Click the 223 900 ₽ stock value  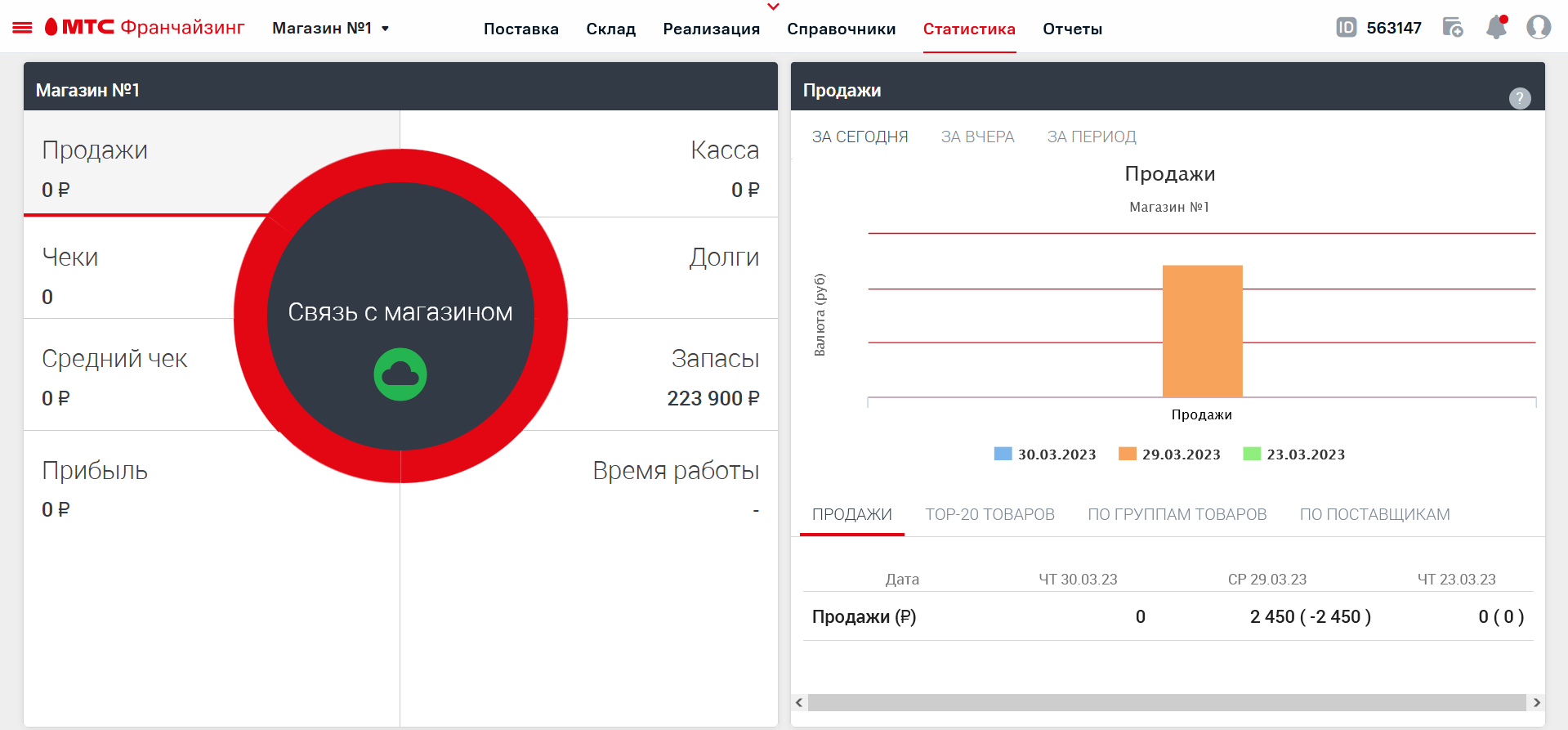[713, 398]
